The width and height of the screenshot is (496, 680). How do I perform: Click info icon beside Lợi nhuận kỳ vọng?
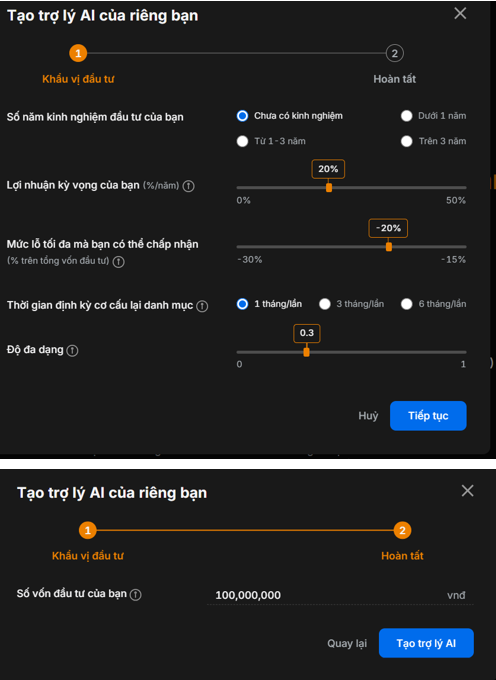click(x=188, y=186)
